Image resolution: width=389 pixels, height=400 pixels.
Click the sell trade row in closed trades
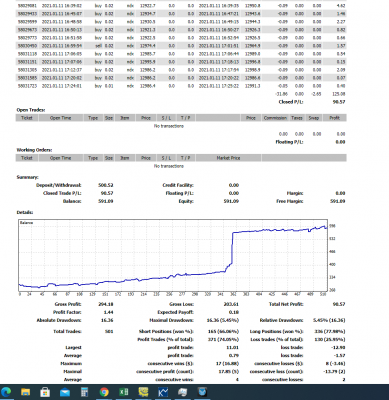(x=181, y=46)
